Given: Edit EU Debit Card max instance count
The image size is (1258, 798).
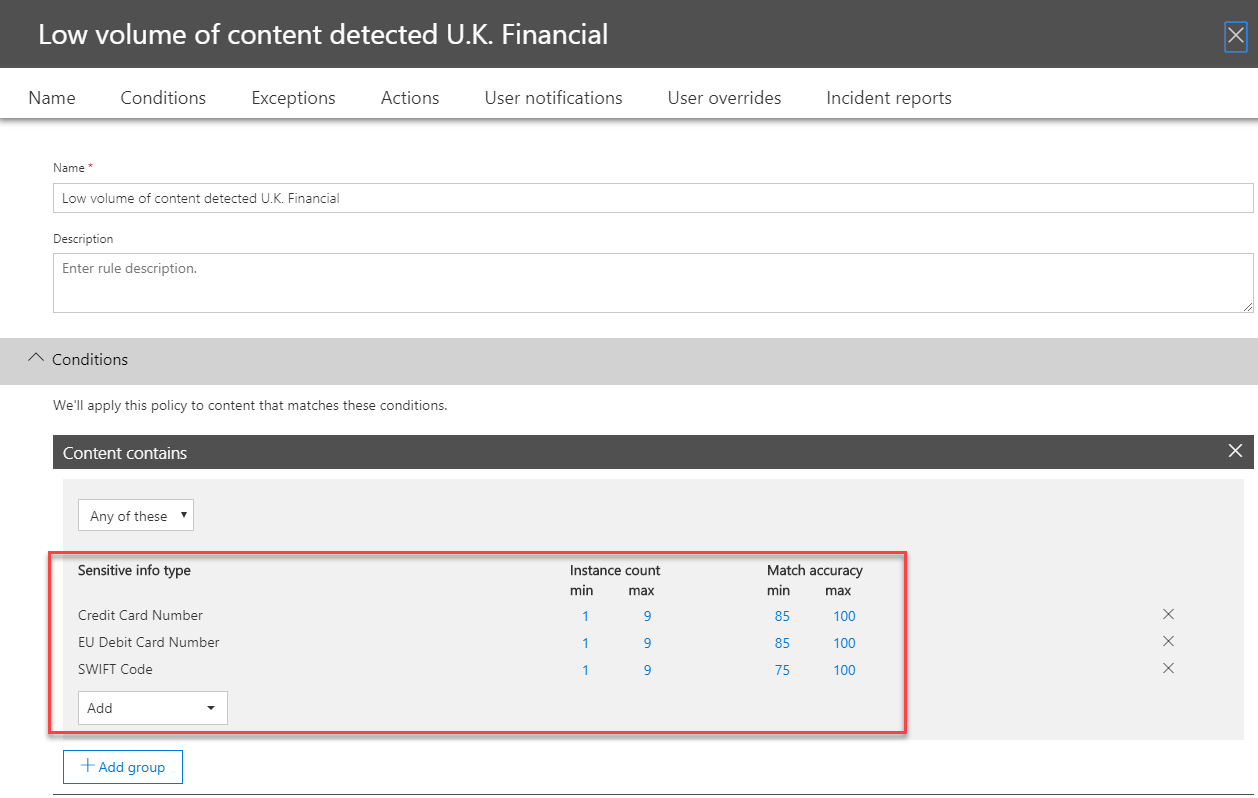Looking at the screenshot, I should pyautogui.click(x=648, y=643).
